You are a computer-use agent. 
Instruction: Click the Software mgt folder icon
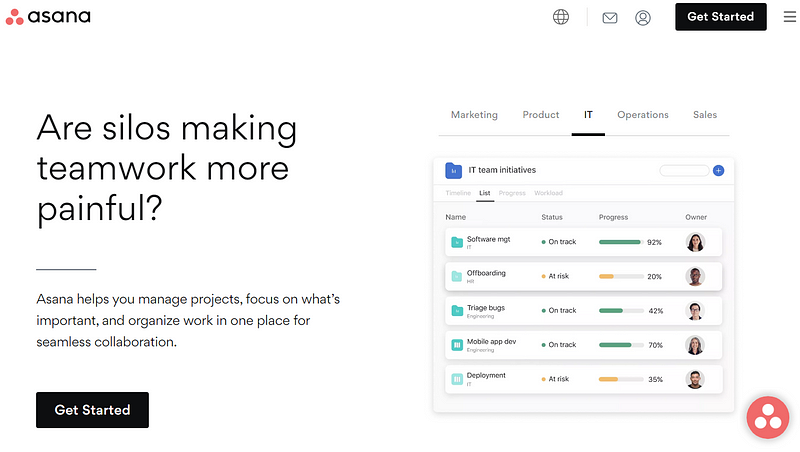(x=457, y=242)
